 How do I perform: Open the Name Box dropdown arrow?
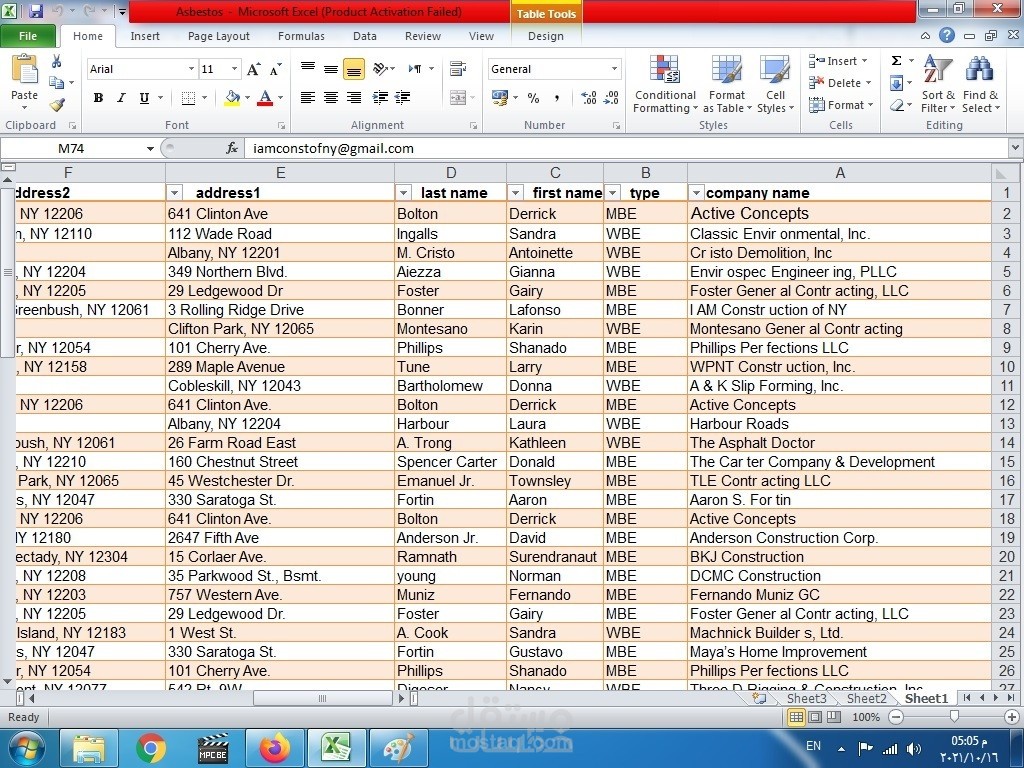150,148
